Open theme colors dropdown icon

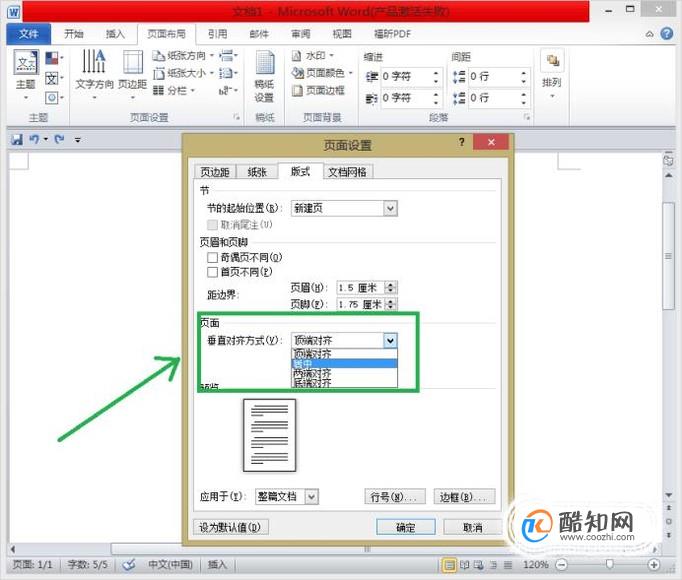pos(54,58)
